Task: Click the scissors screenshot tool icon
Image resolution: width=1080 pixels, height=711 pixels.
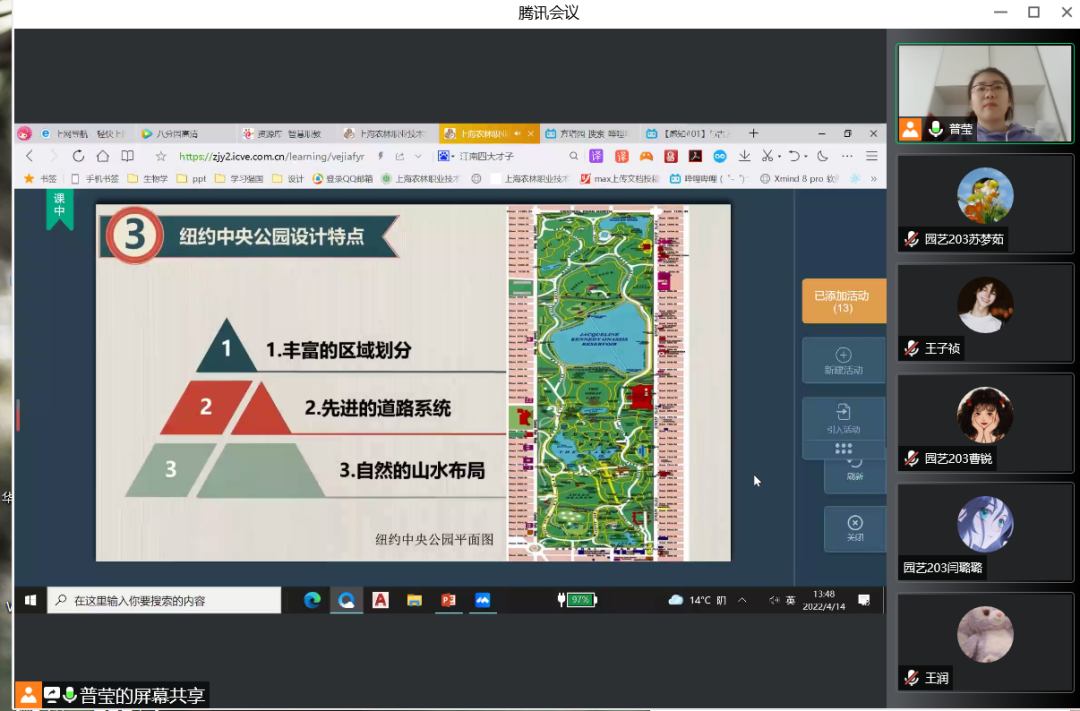Action: 766,156
